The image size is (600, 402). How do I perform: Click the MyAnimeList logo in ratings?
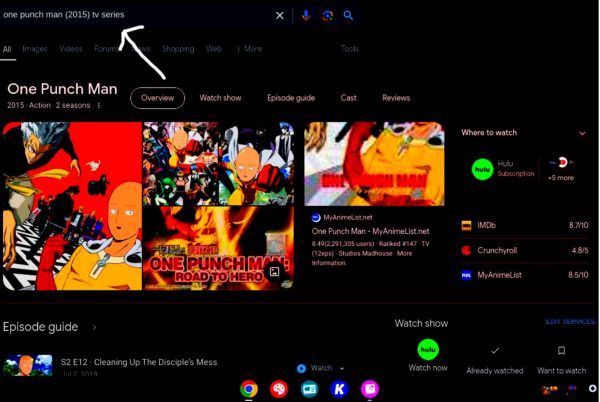(x=466, y=275)
